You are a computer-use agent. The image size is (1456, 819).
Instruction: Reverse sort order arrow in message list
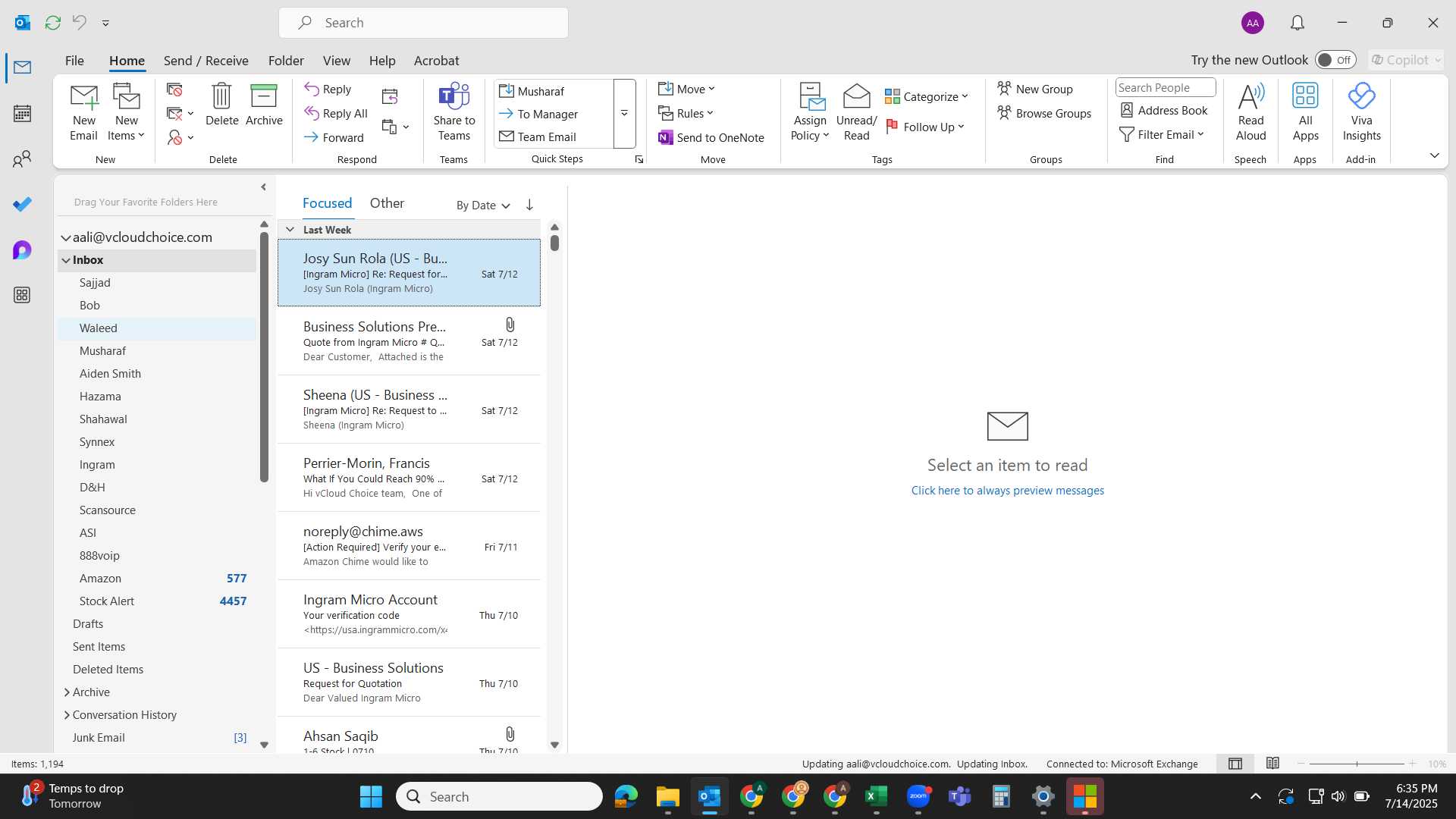pos(529,205)
